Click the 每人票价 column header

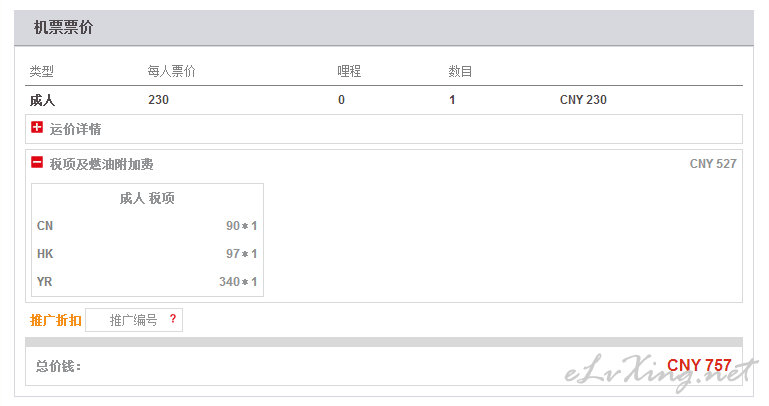[171, 72]
